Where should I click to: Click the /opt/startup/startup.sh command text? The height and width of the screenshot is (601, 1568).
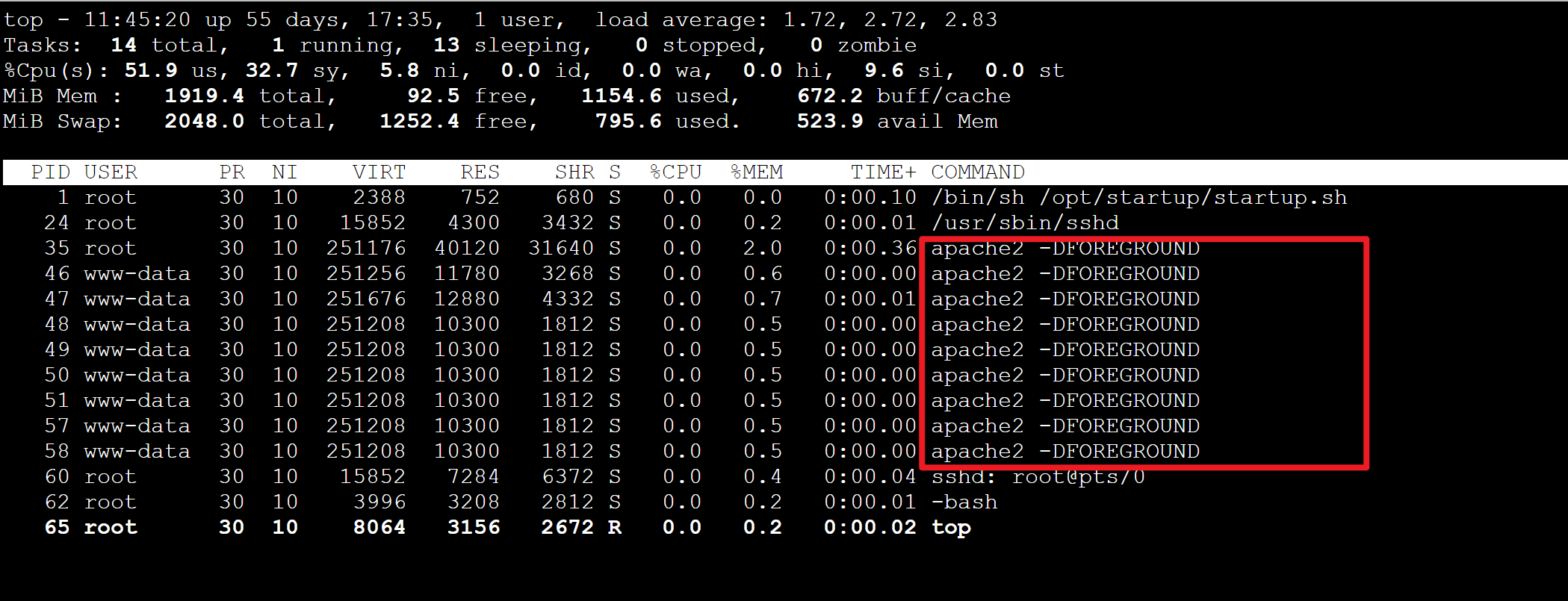pyautogui.click(x=1193, y=198)
